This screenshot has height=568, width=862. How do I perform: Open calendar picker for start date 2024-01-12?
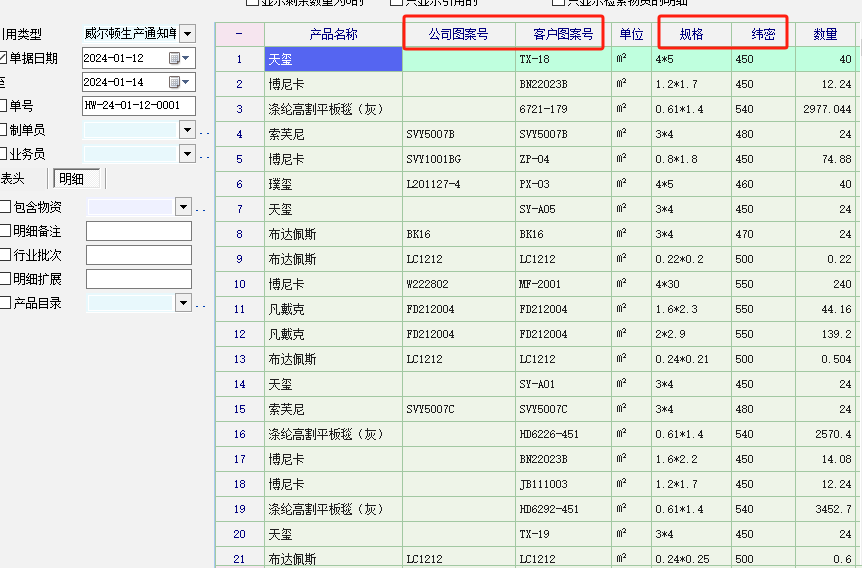pos(179,58)
